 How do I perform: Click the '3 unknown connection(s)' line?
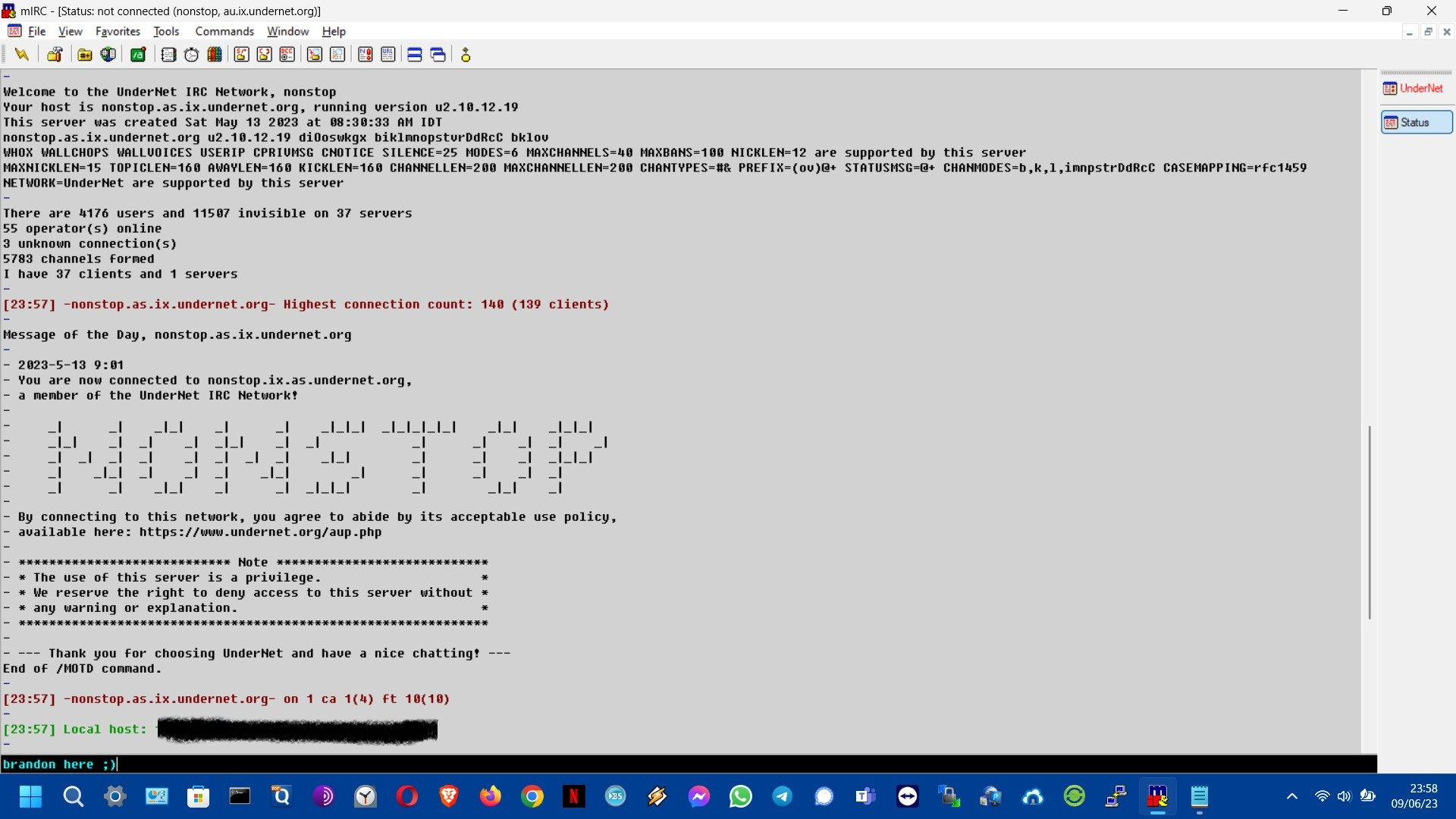click(x=89, y=244)
